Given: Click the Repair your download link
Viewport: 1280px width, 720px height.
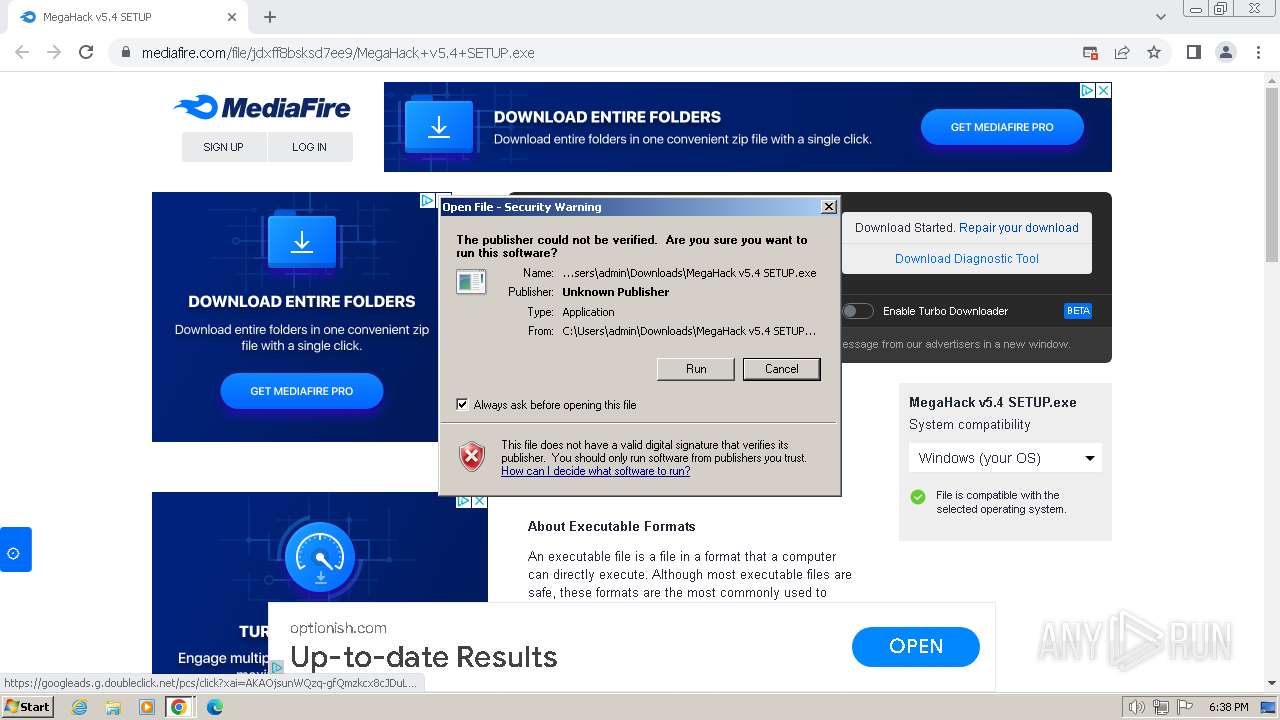Looking at the screenshot, I should point(1019,227).
